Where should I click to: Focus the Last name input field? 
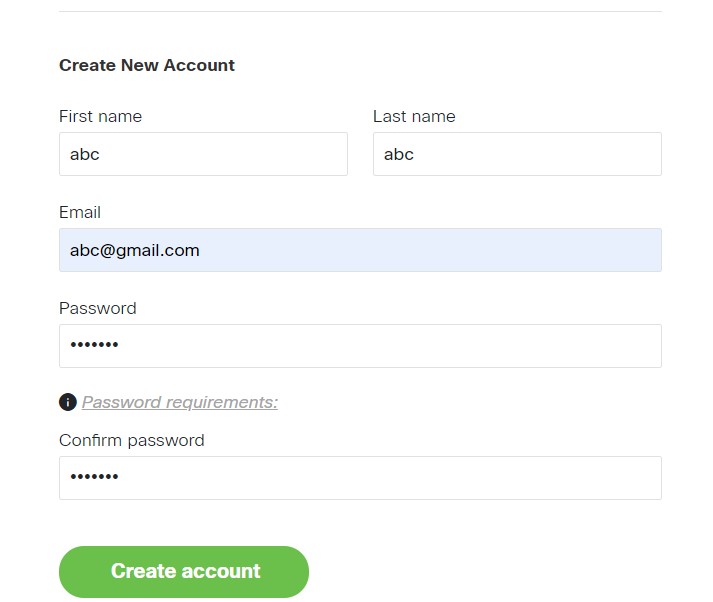517,154
